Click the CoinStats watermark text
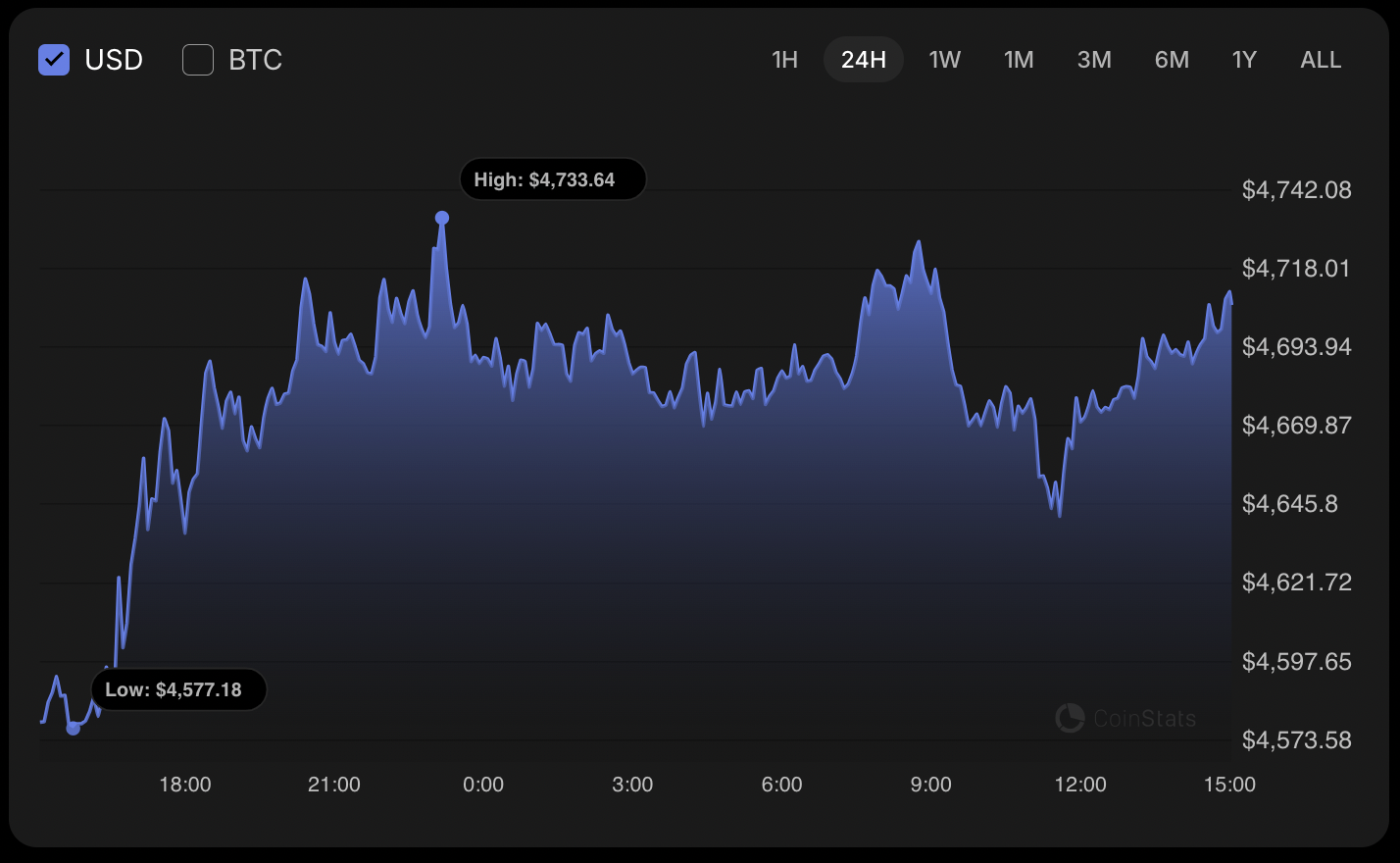Viewport: 1400px width, 863px height. [x=1144, y=719]
